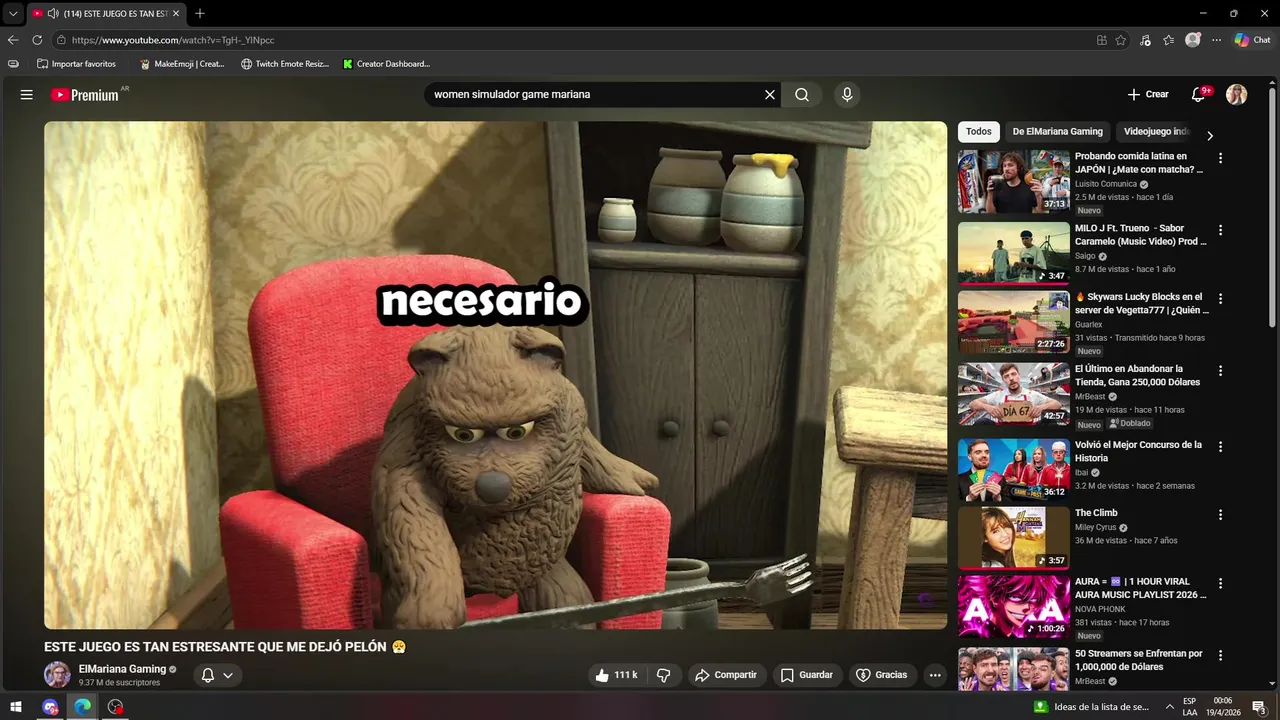This screenshot has height=720, width=1280.
Task: Mute the tab via speaker icon
Action: [52, 13]
